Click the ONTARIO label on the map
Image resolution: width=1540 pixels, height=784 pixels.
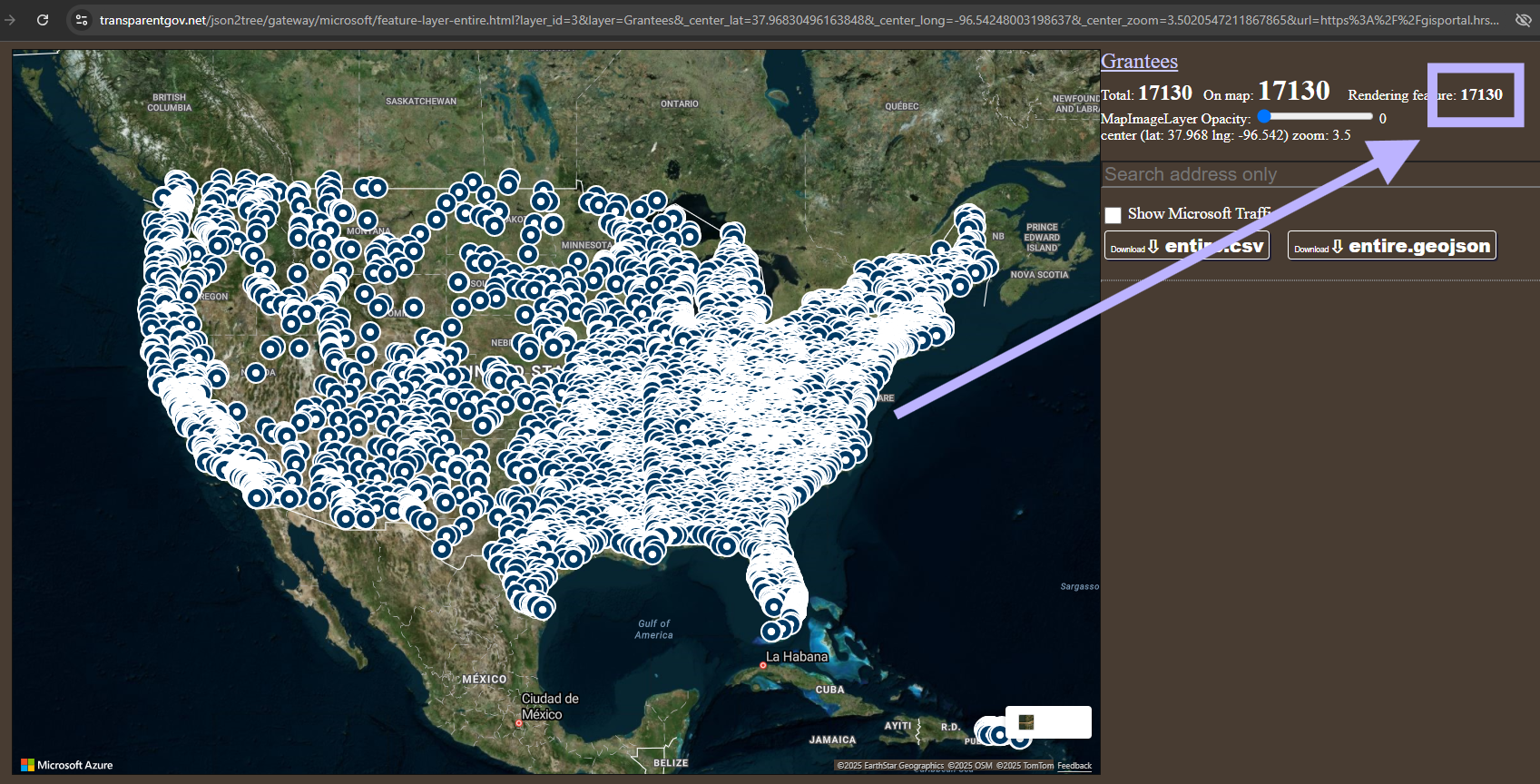679,103
